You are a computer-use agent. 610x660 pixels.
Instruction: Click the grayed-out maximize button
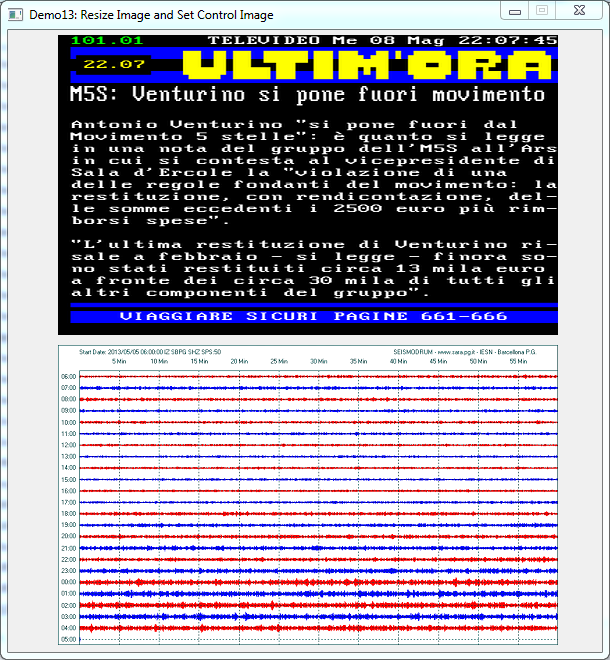[x=541, y=10]
